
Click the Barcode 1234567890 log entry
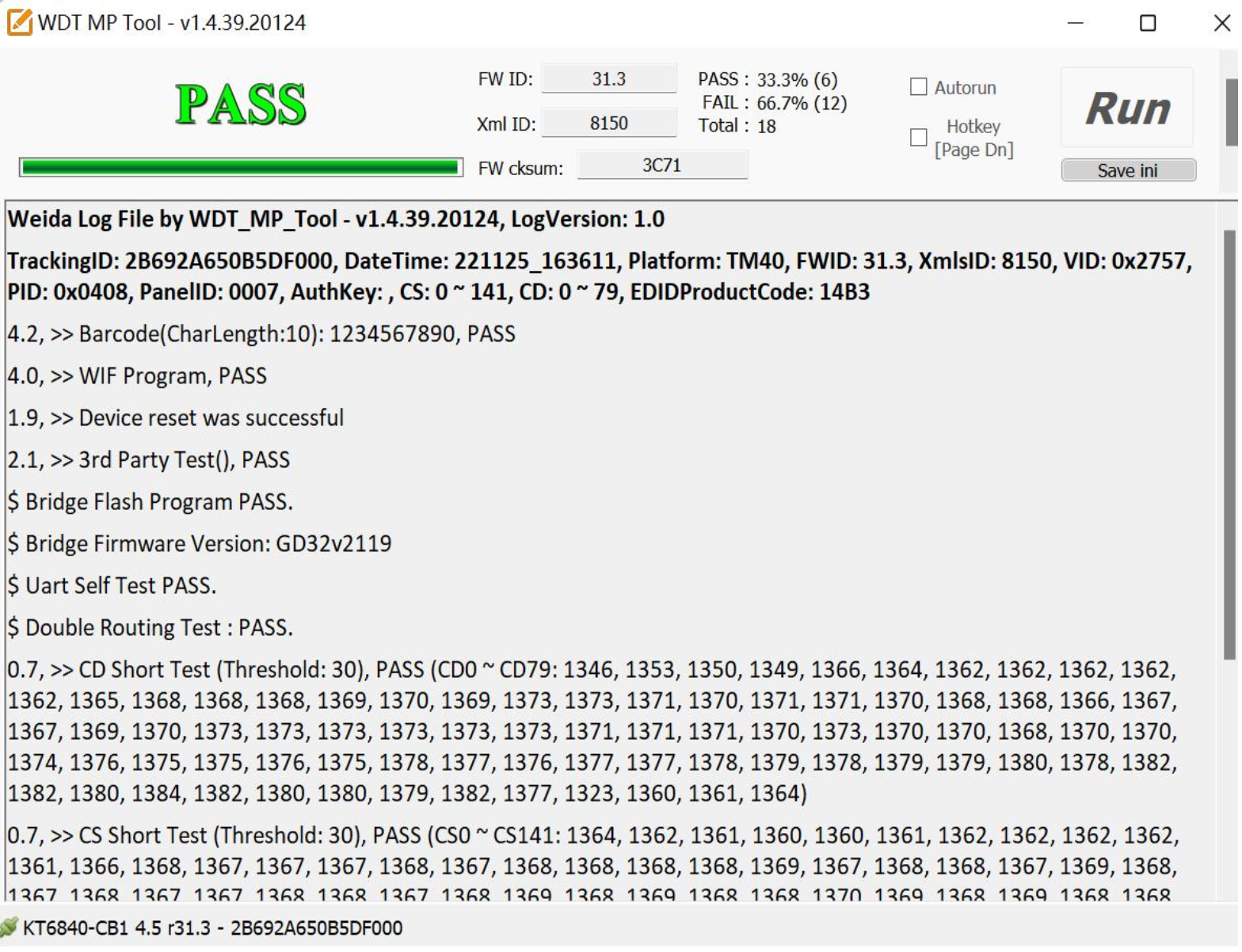pyautogui.click(x=262, y=335)
